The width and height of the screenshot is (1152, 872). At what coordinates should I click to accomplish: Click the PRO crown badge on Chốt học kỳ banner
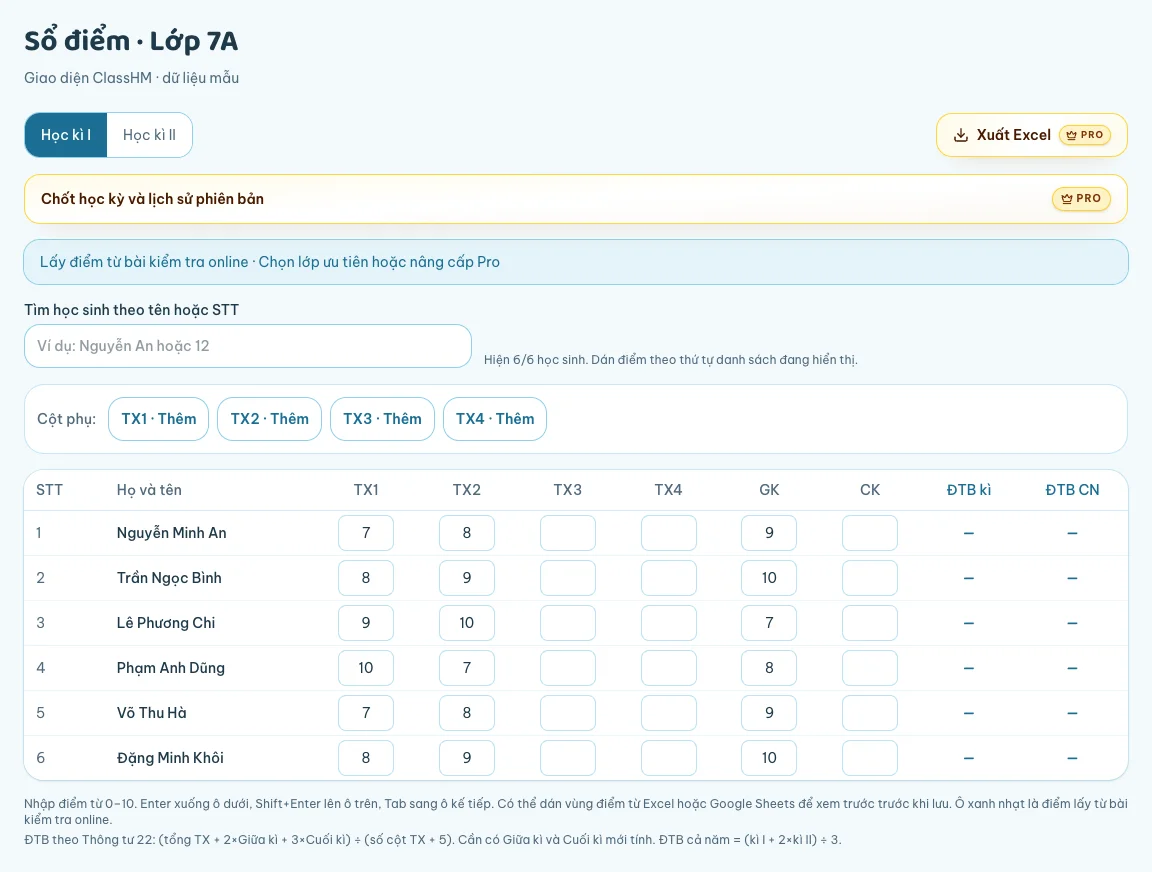click(x=1081, y=198)
